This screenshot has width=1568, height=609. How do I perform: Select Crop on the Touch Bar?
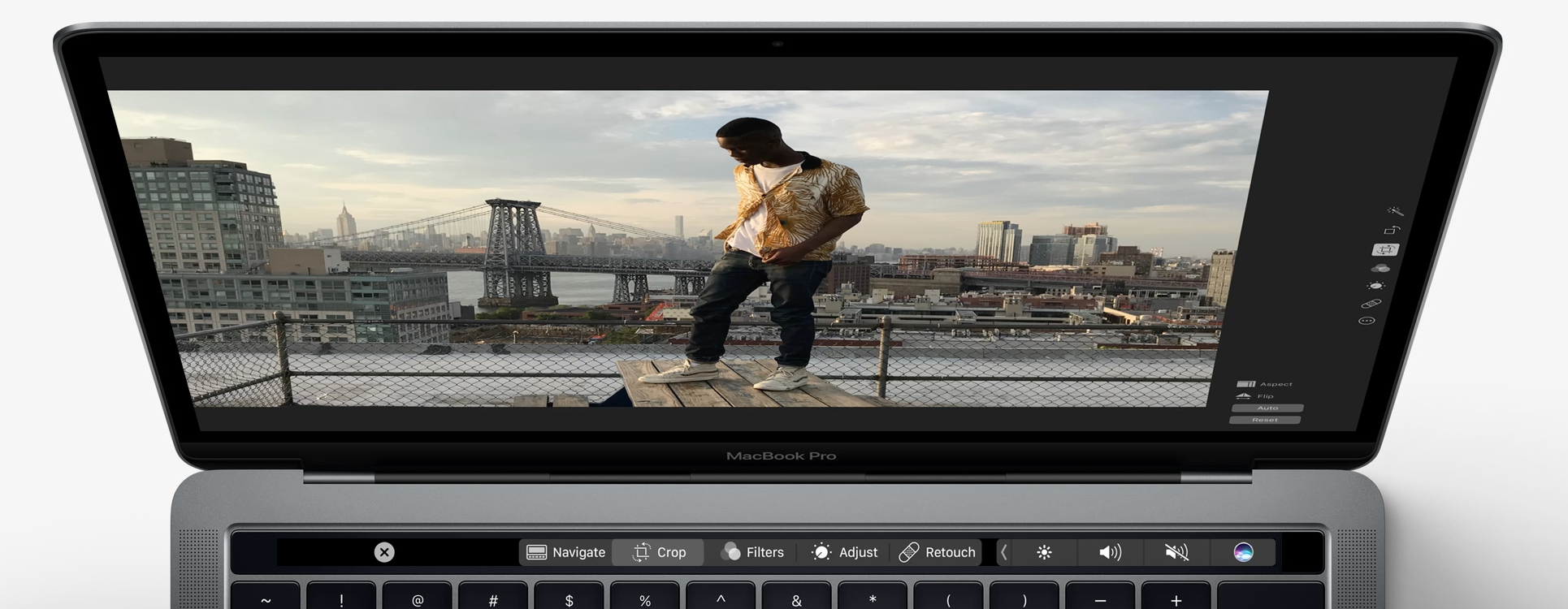[659, 552]
